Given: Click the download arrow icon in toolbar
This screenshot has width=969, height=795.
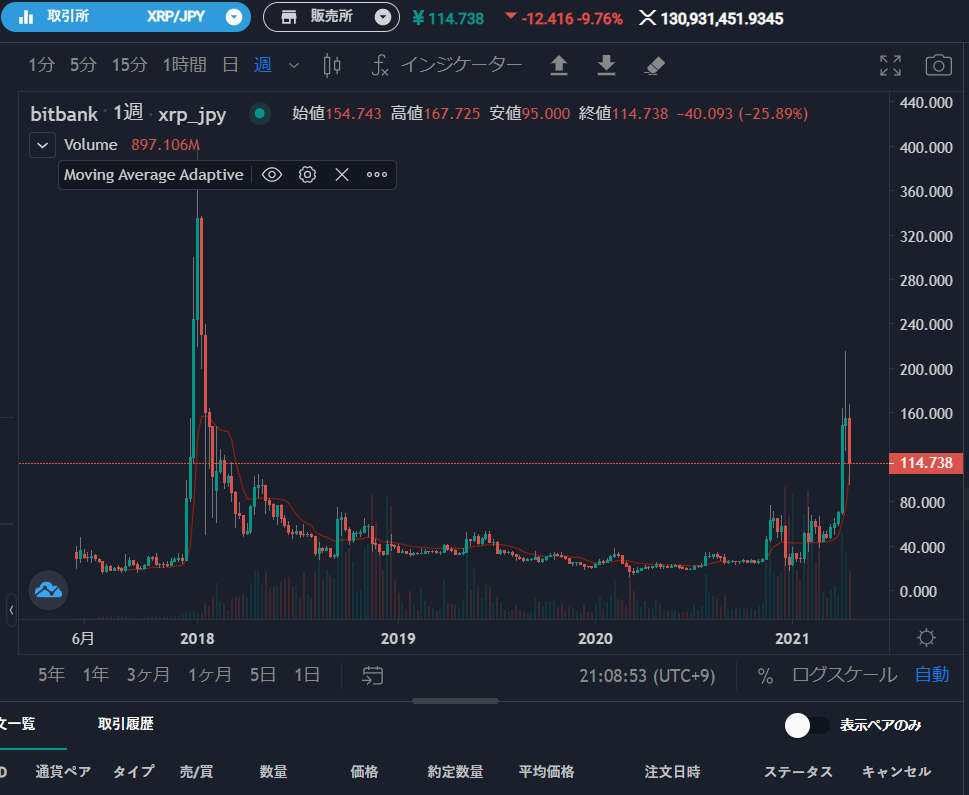Looking at the screenshot, I should (x=606, y=65).
